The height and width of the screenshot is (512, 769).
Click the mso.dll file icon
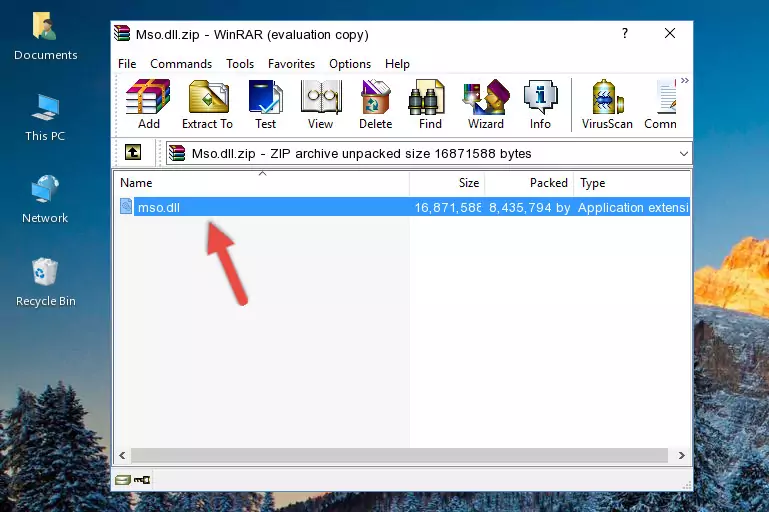coord(126,206)
